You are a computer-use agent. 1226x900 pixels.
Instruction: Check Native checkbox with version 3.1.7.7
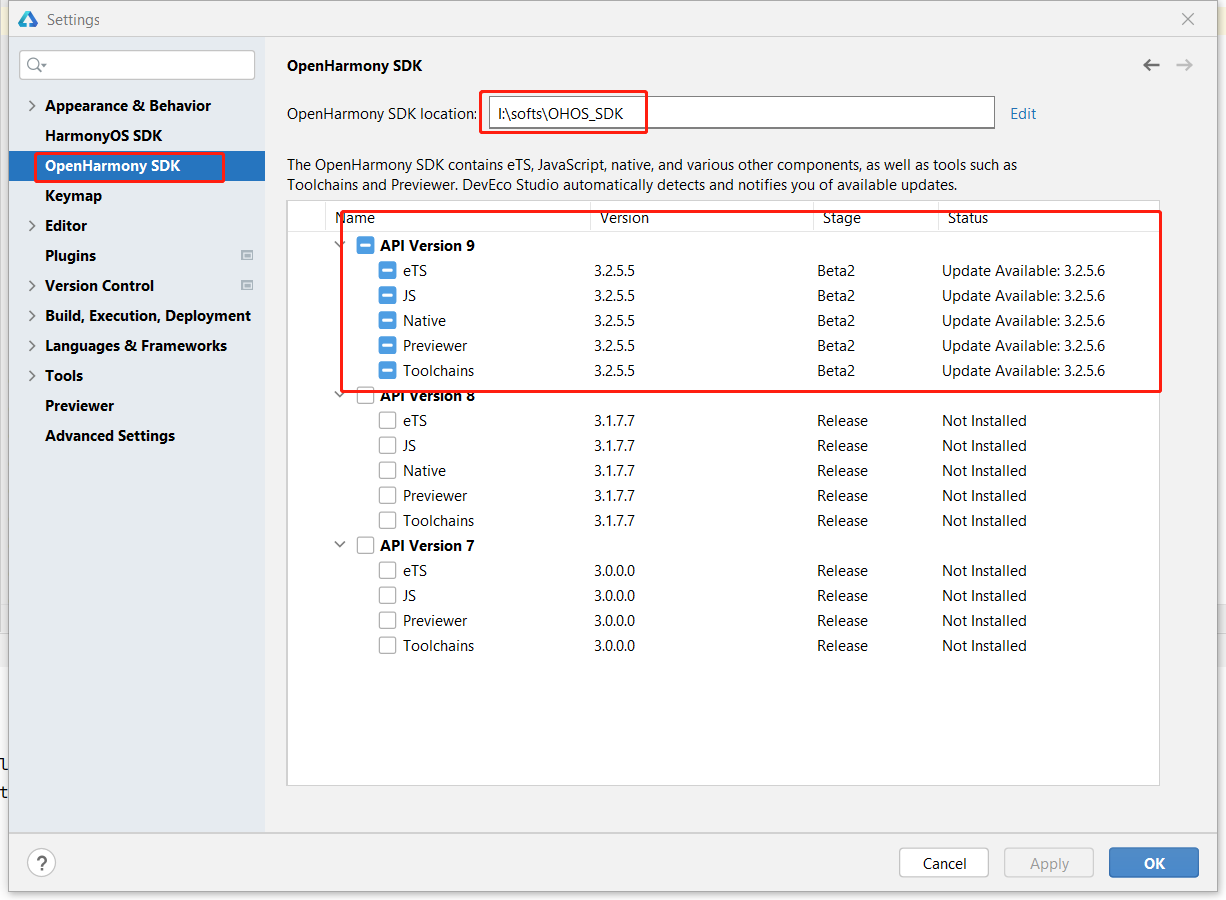coord(387,470)
